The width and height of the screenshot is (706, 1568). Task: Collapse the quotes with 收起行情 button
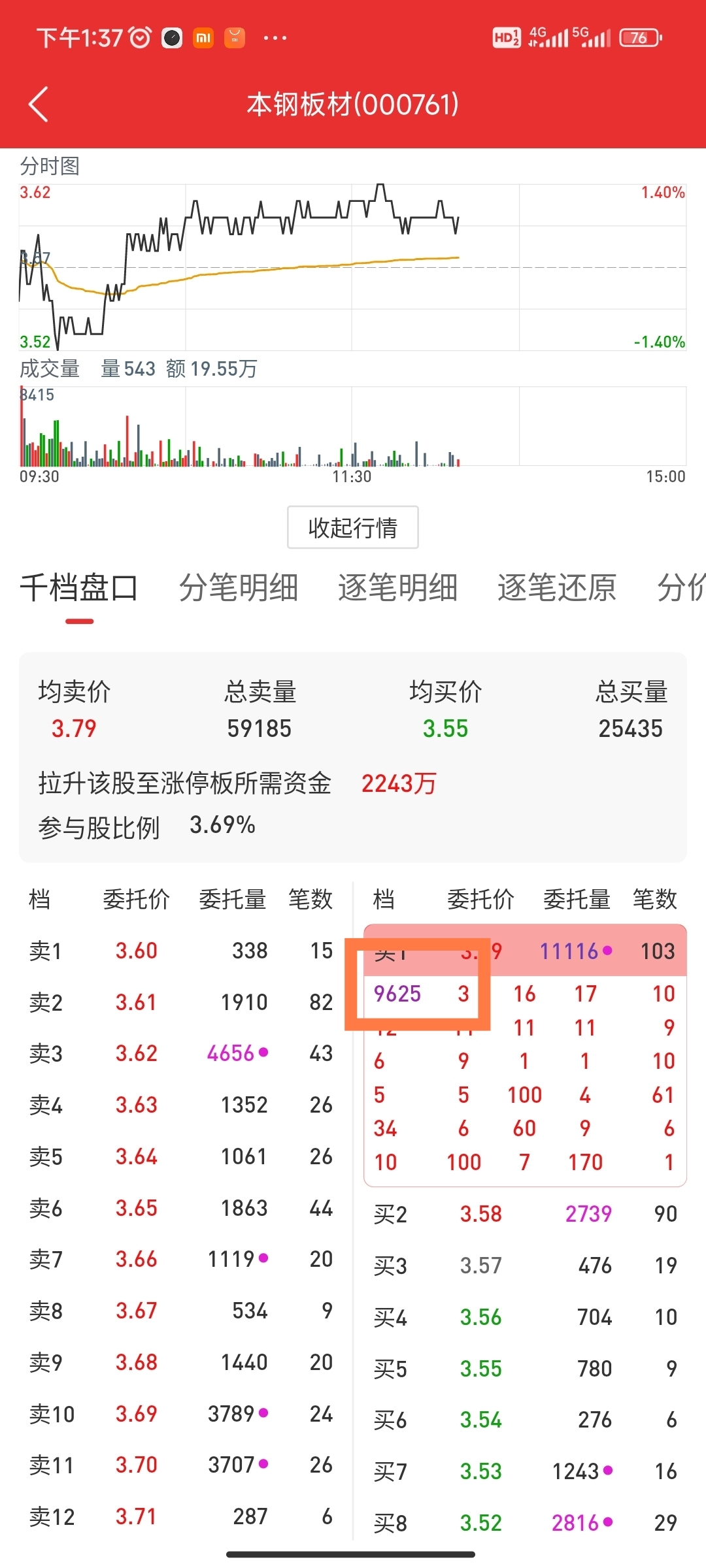click(353, 527)
